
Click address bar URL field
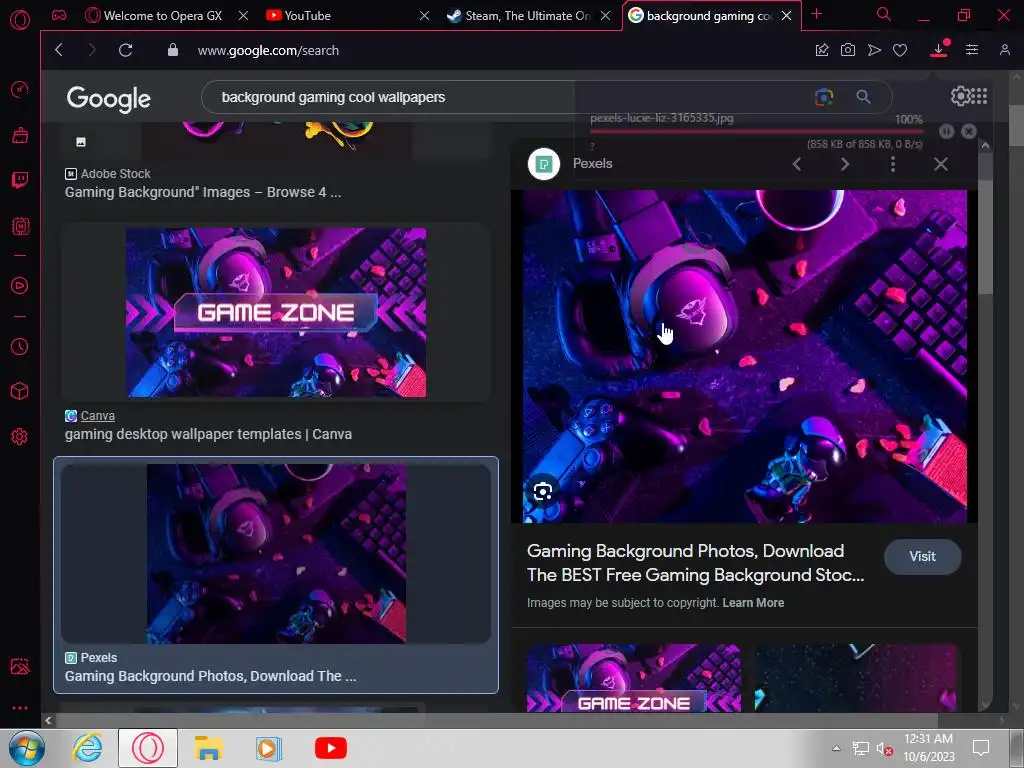(x=268, y=50)
